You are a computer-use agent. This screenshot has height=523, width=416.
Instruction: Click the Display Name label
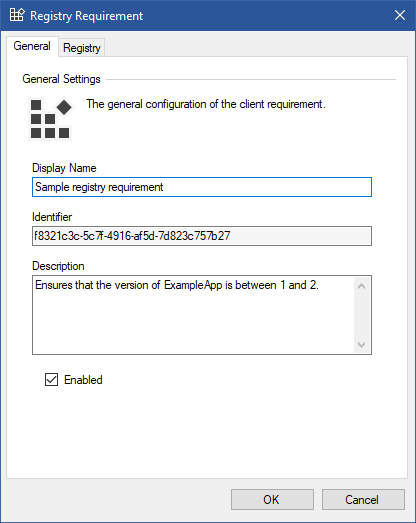click(x=64, y=168)
